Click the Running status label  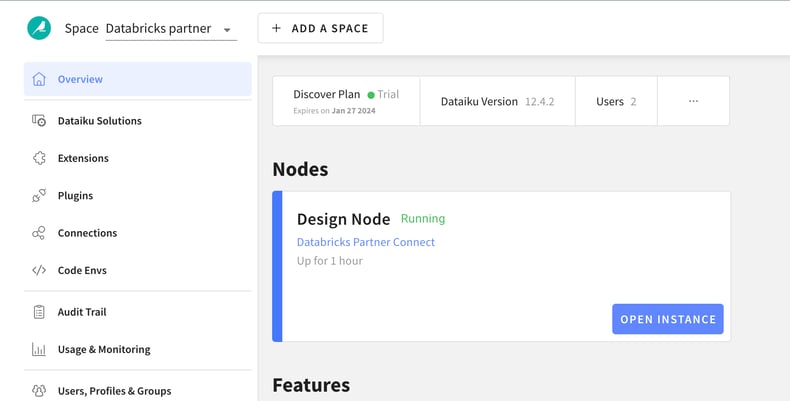click(x=423, y=219)
